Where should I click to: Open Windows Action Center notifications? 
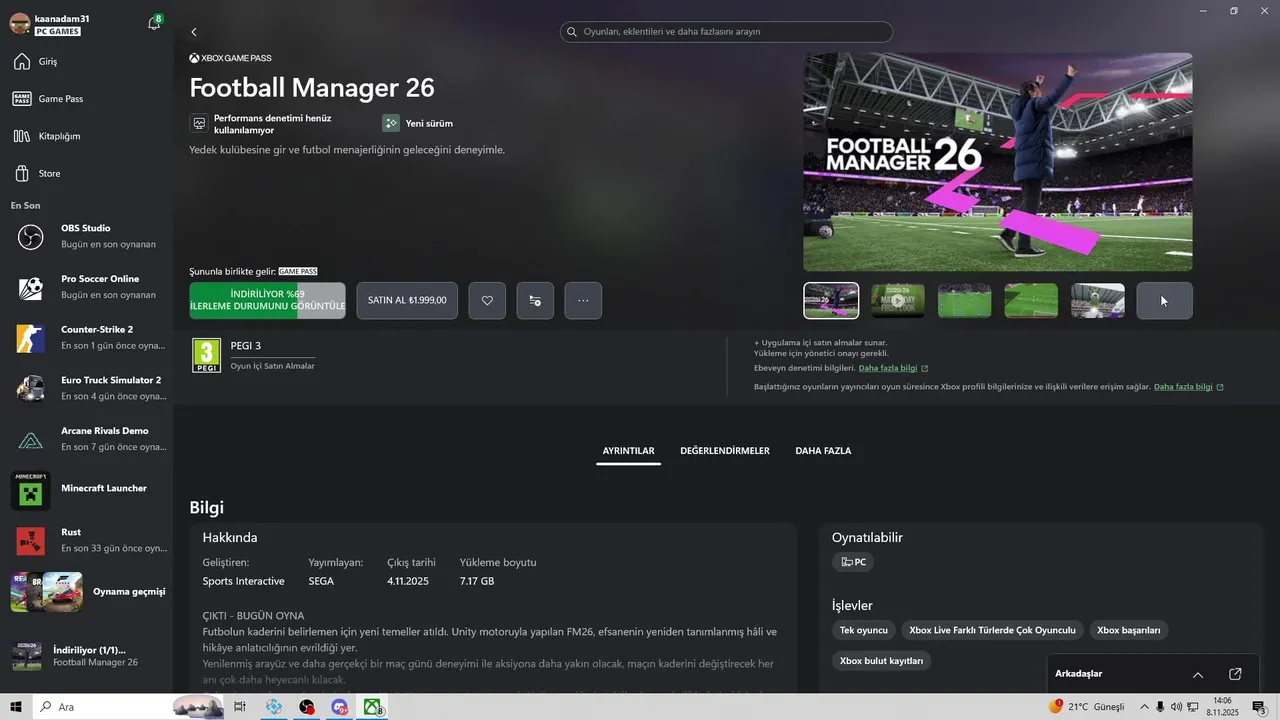click(1259, 707)
